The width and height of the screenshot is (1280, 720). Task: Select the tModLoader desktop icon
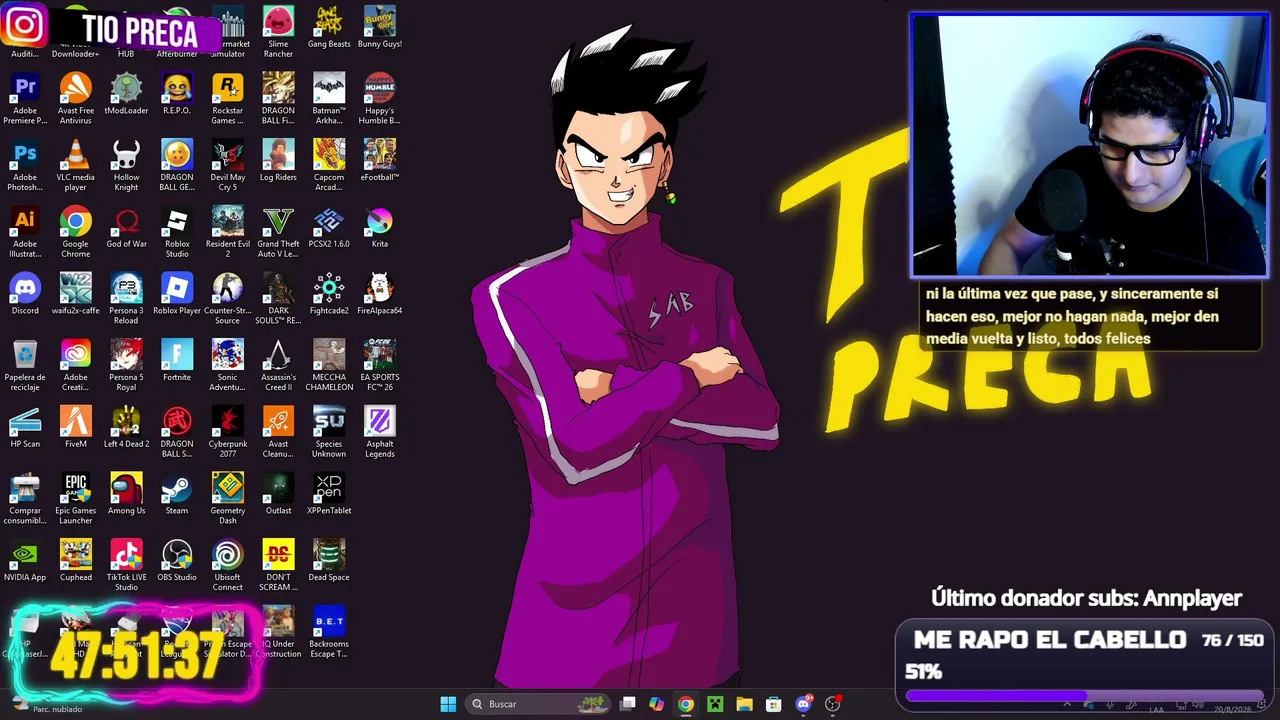(x=126, y=93)
